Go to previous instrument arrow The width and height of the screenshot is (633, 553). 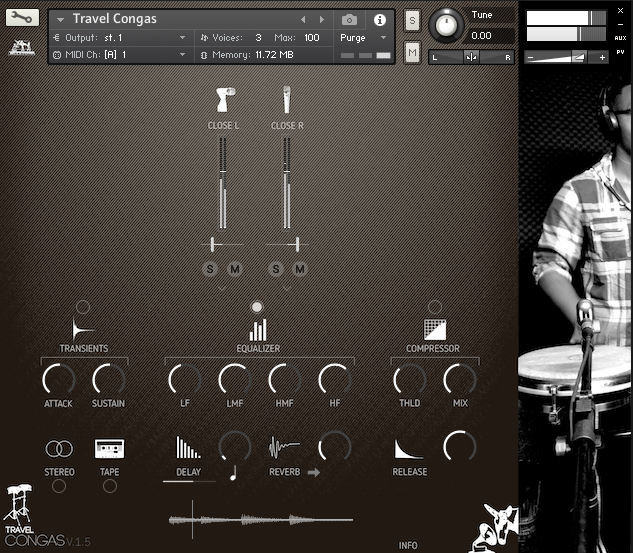point(303,19)
